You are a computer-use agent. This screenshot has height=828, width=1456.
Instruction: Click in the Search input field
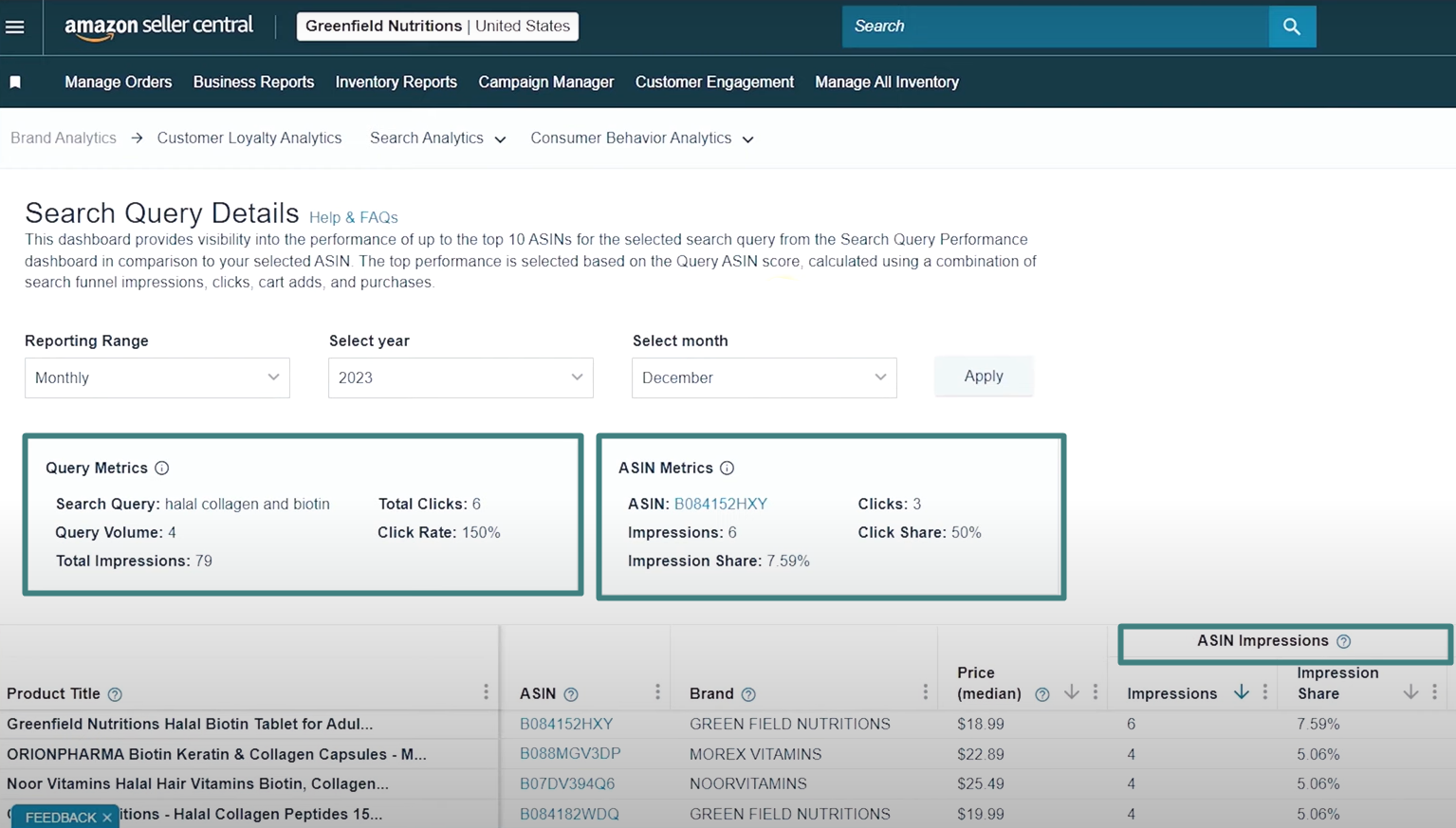(1056, 27)
